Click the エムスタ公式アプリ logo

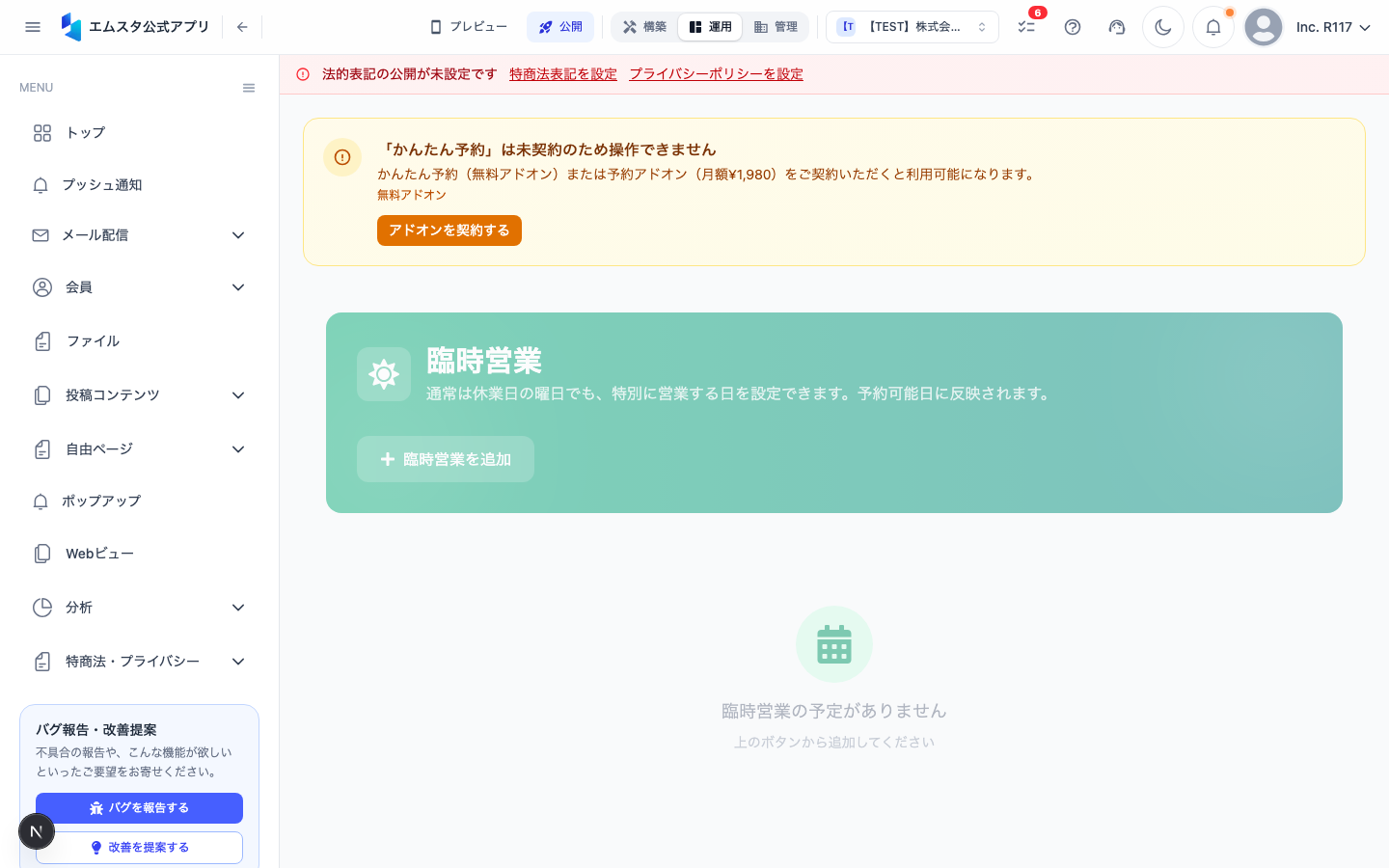pyautogui.click(x=135, y=27)
